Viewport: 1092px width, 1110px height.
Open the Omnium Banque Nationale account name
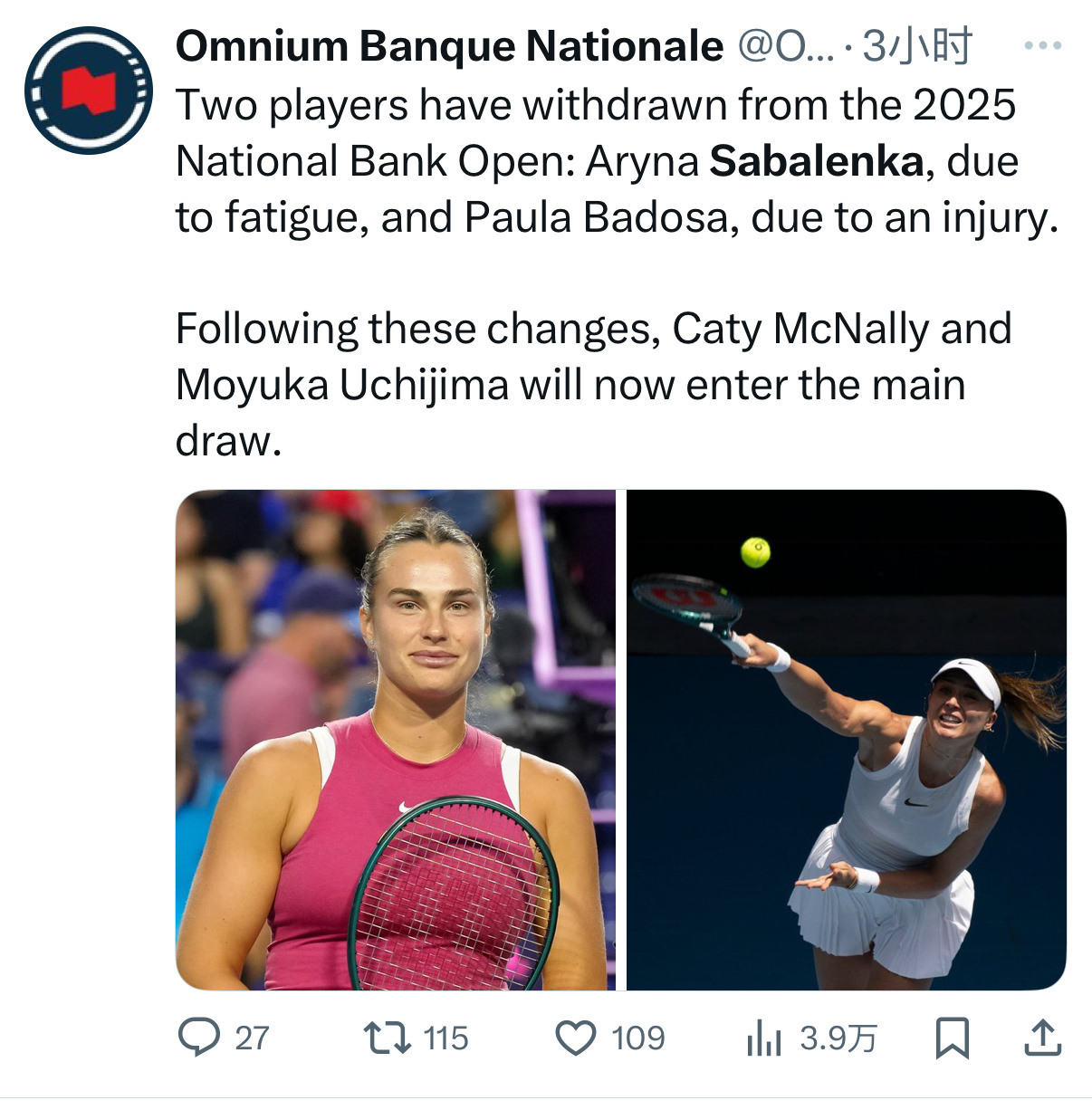(x=449, y=46)
